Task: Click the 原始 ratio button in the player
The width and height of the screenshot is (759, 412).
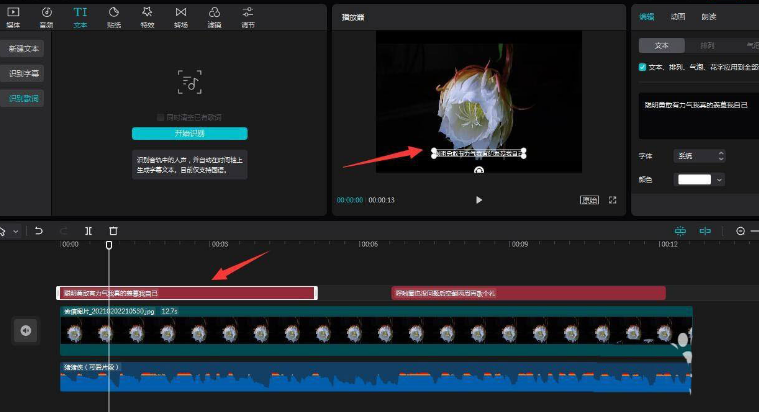Action: tap(589, 200)
